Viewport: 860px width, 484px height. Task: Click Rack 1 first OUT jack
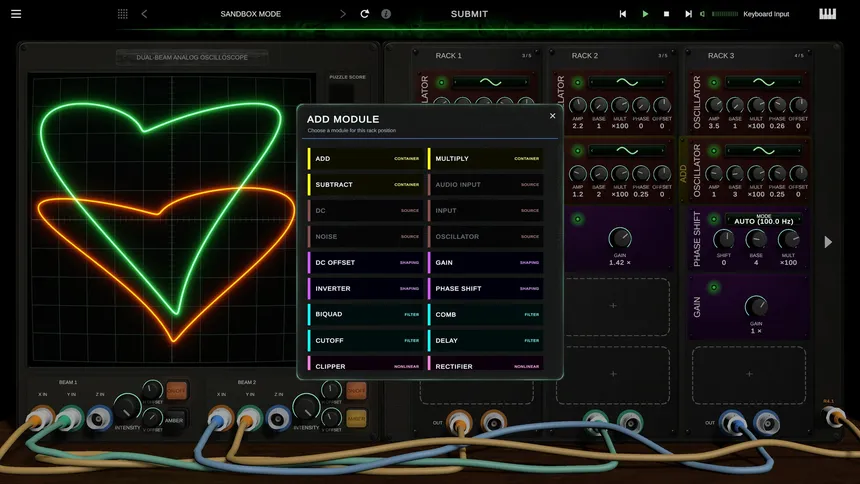(460, 421)
